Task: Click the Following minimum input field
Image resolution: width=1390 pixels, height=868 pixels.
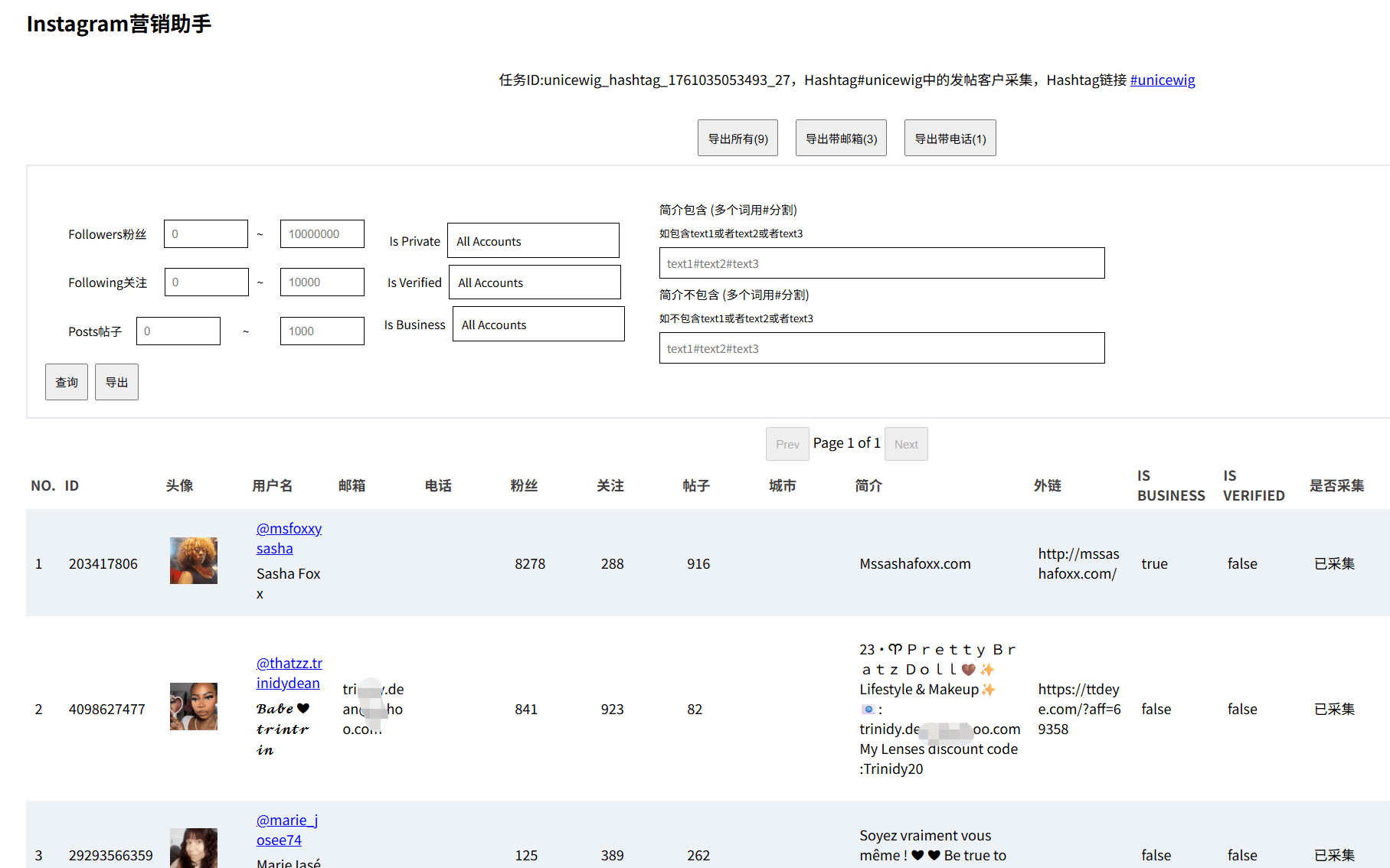Action: click(206, 282)
